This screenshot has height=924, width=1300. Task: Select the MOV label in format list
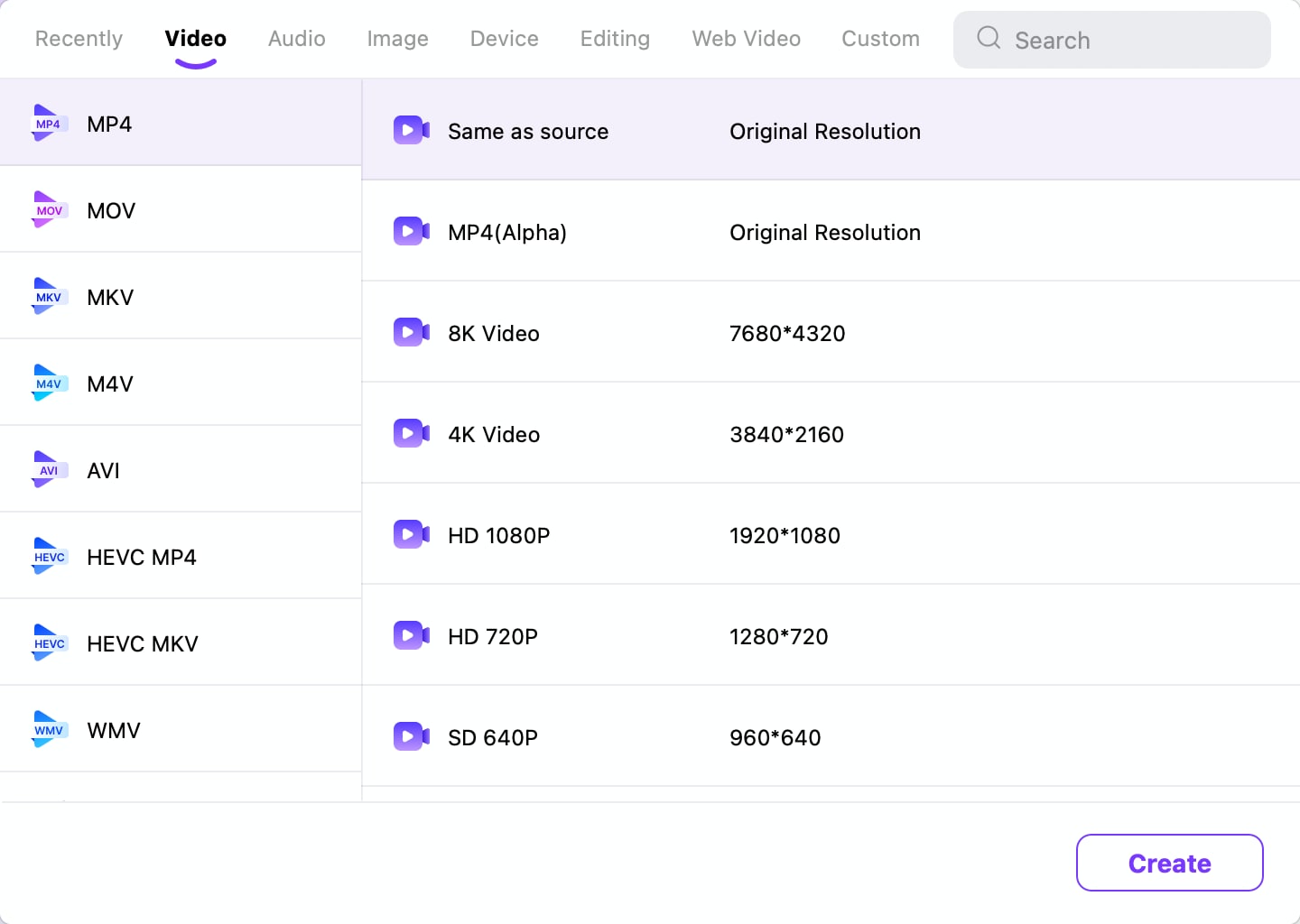(111, 211)
